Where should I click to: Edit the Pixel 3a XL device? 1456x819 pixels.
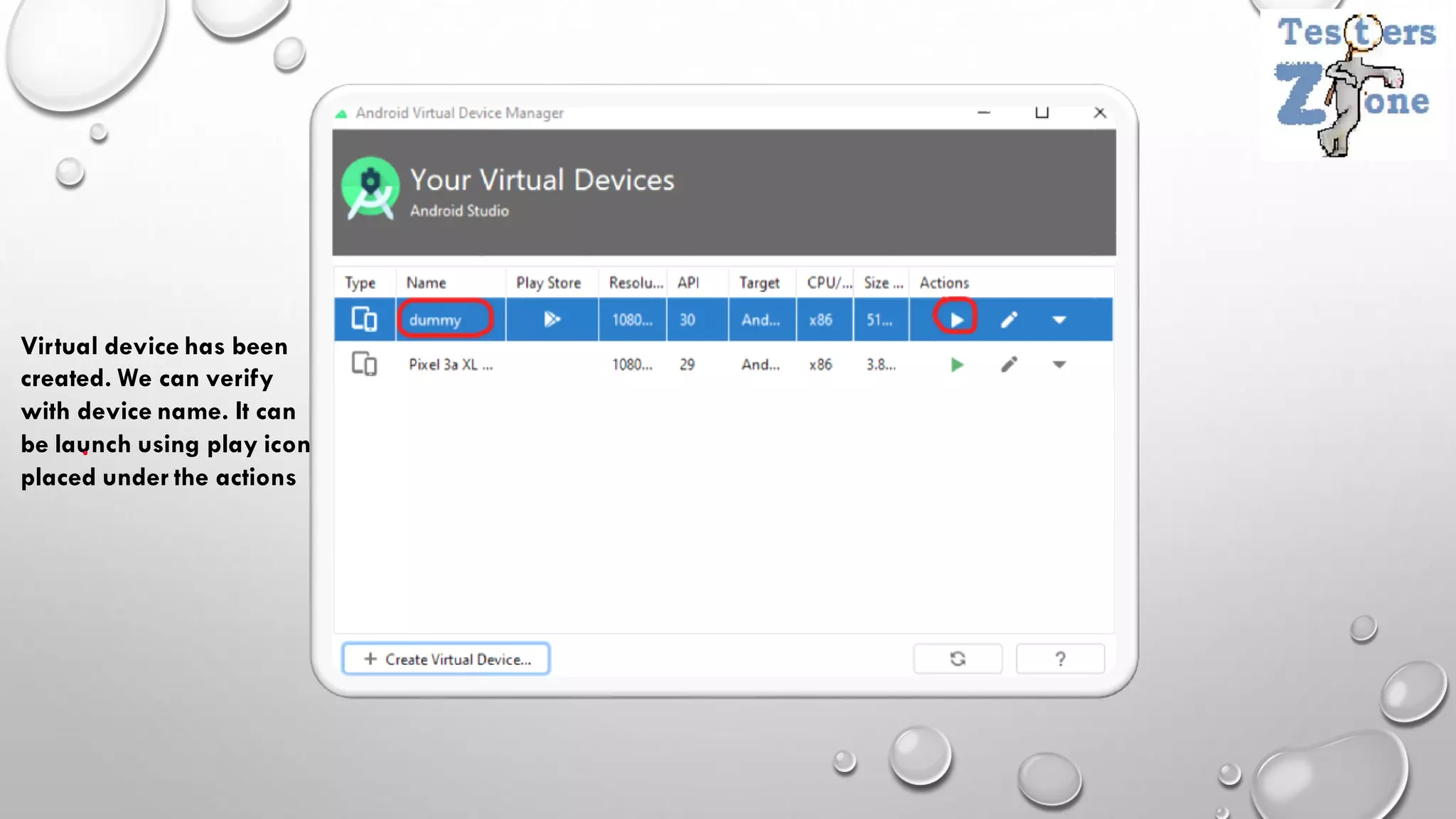(x=1009, y=365)
